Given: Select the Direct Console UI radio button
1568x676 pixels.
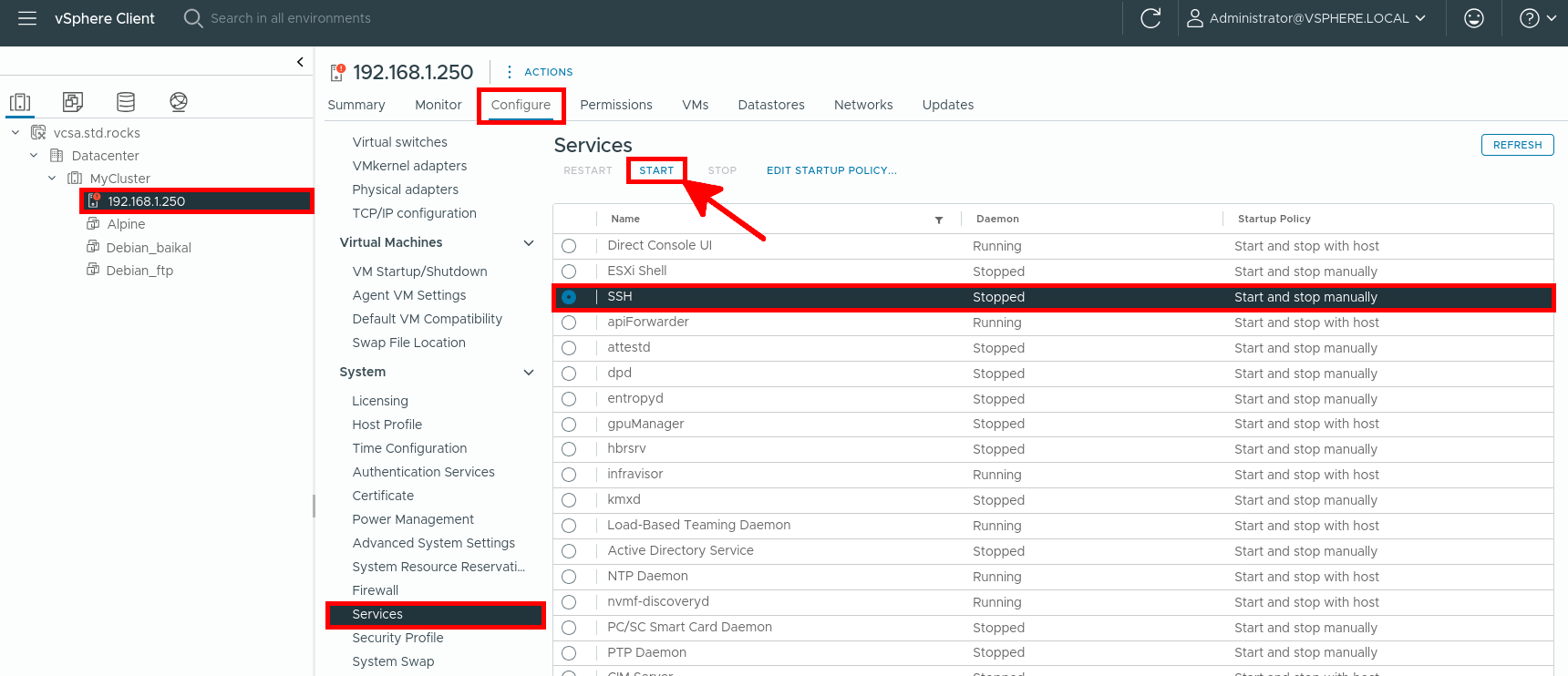Looking at the screenshot, I should point(569,246).
